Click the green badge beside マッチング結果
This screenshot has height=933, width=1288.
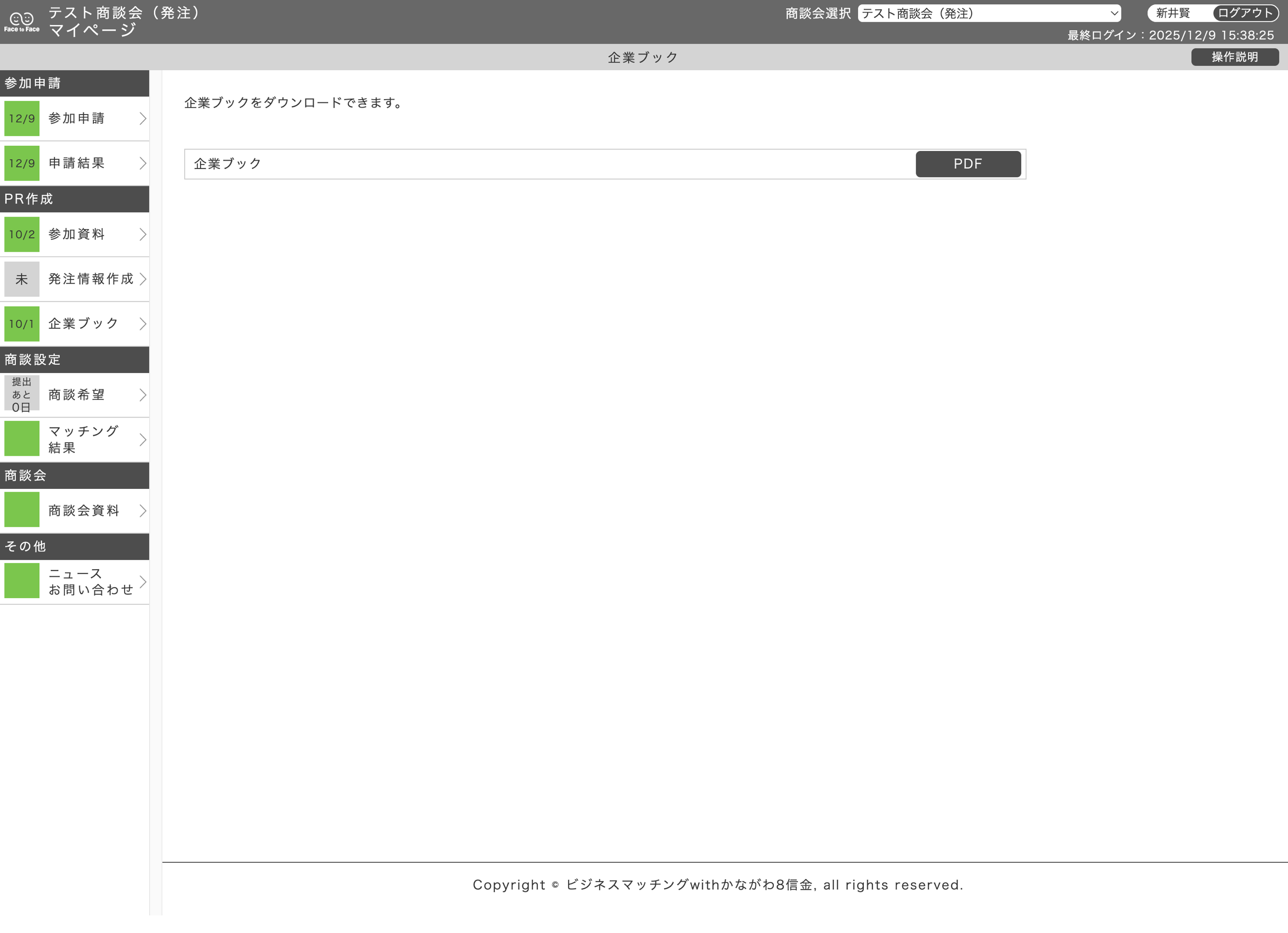click(22, 438)
